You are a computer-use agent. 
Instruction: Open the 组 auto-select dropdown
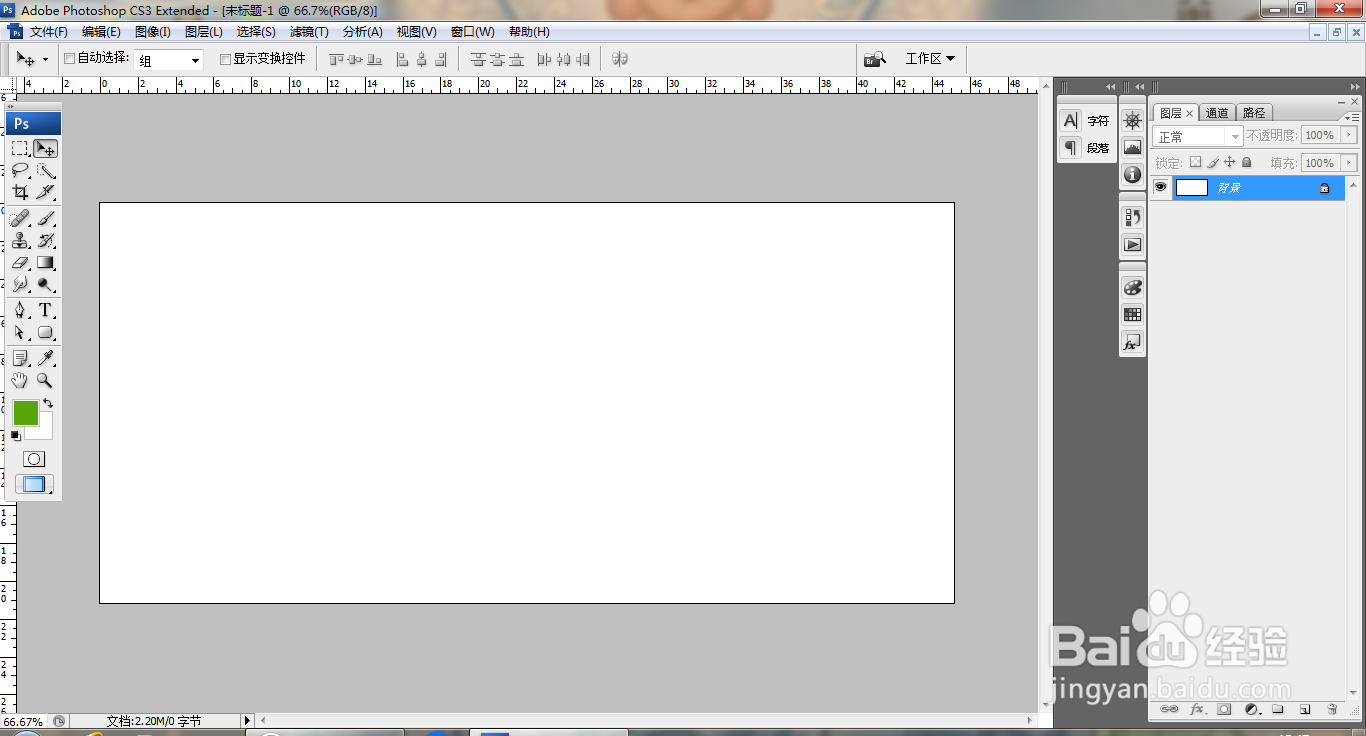click(169, 60)
